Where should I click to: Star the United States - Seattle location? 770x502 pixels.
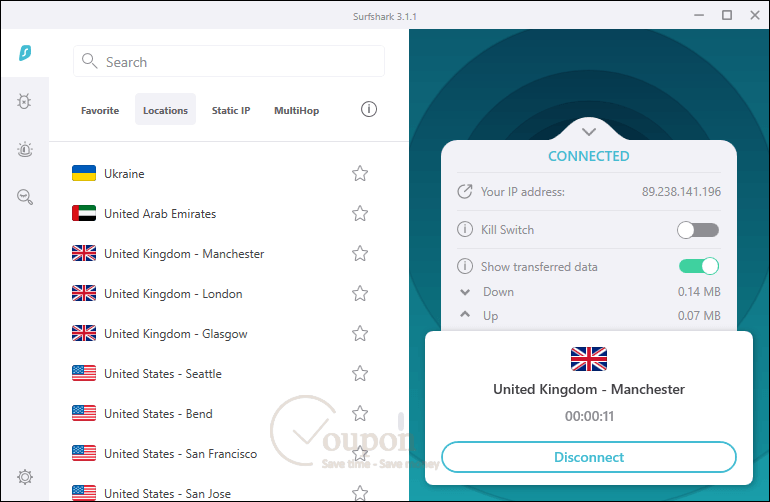[360, 373]
